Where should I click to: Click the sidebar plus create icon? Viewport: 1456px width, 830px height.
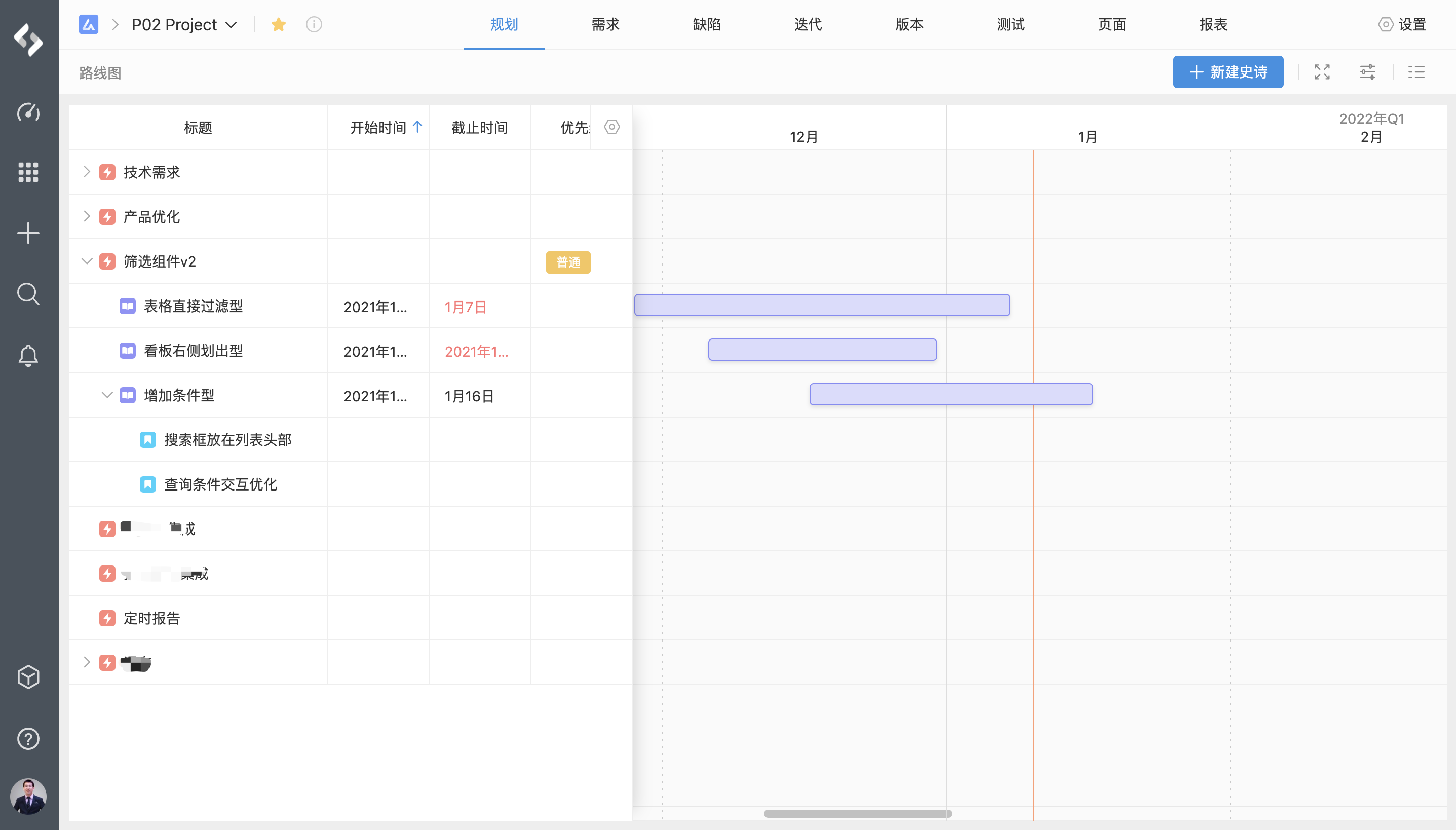pyautogui.click(x=28, y=233)
